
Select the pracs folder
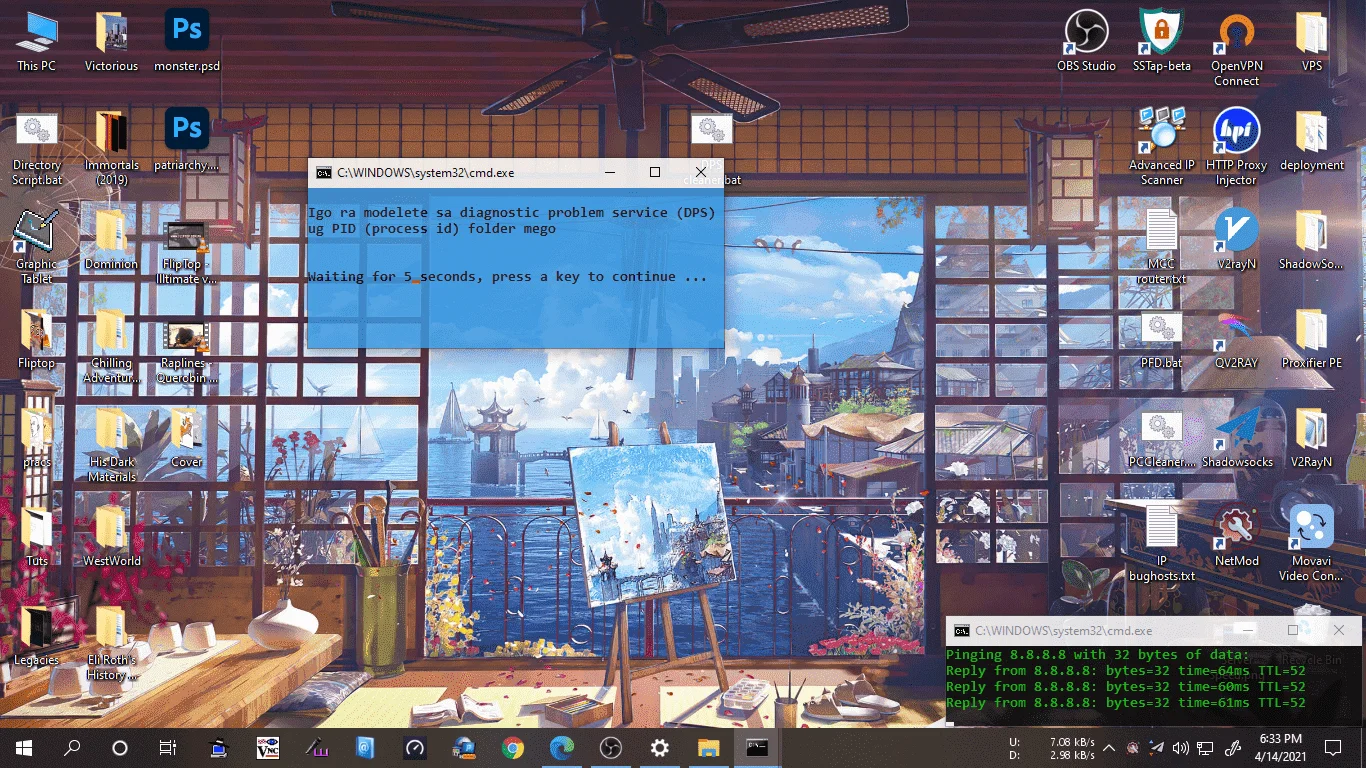[36, 438]
